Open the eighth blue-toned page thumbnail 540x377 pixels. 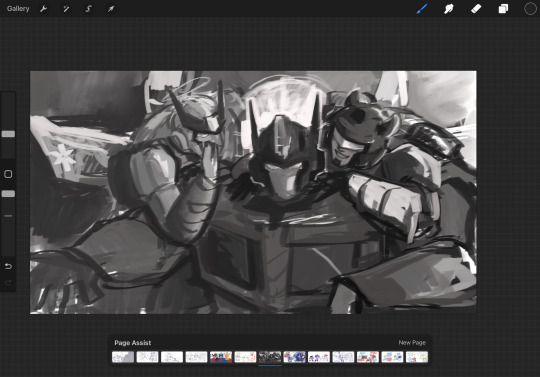pos(294,357)
